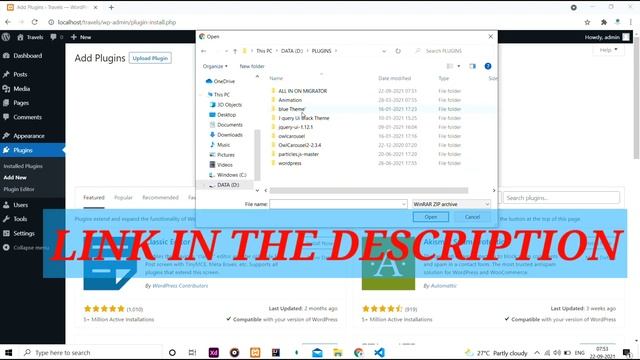Screen dimensions: 640x360
Task: Click the Upload Plugin button
Action: click(x=150, y=58)
